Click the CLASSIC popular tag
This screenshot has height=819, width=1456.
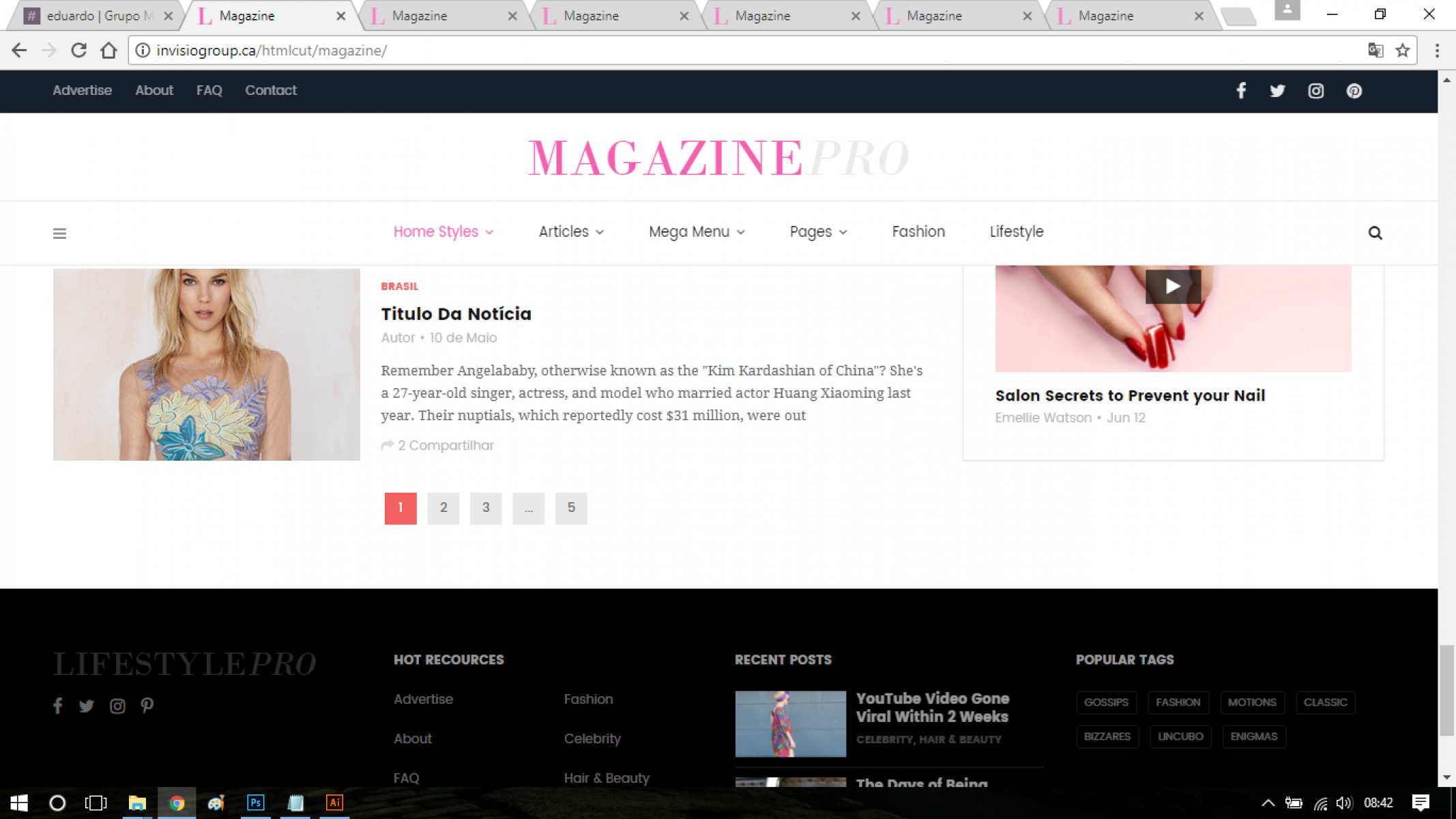tap(1325, 702)
